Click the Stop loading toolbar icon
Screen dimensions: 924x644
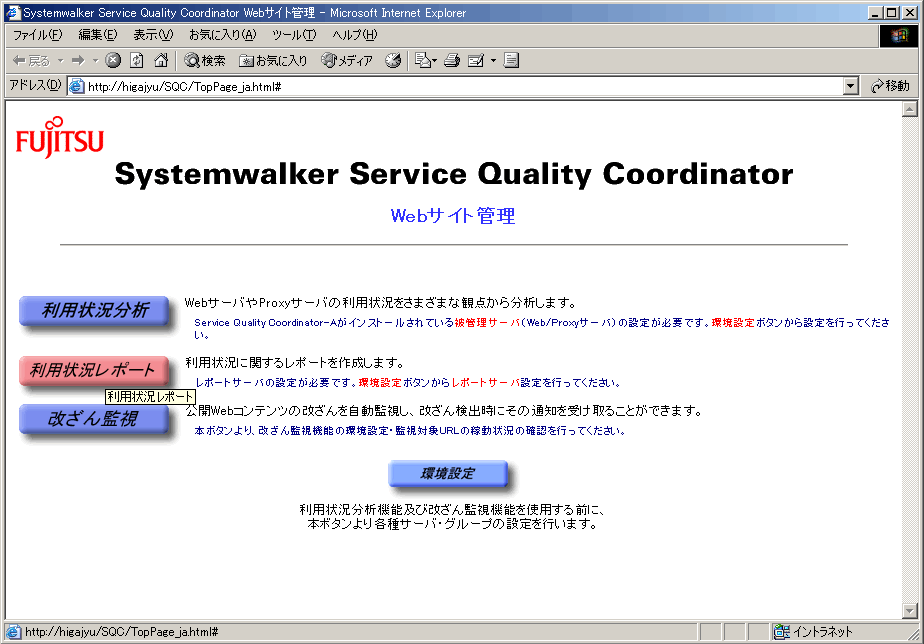113,61
